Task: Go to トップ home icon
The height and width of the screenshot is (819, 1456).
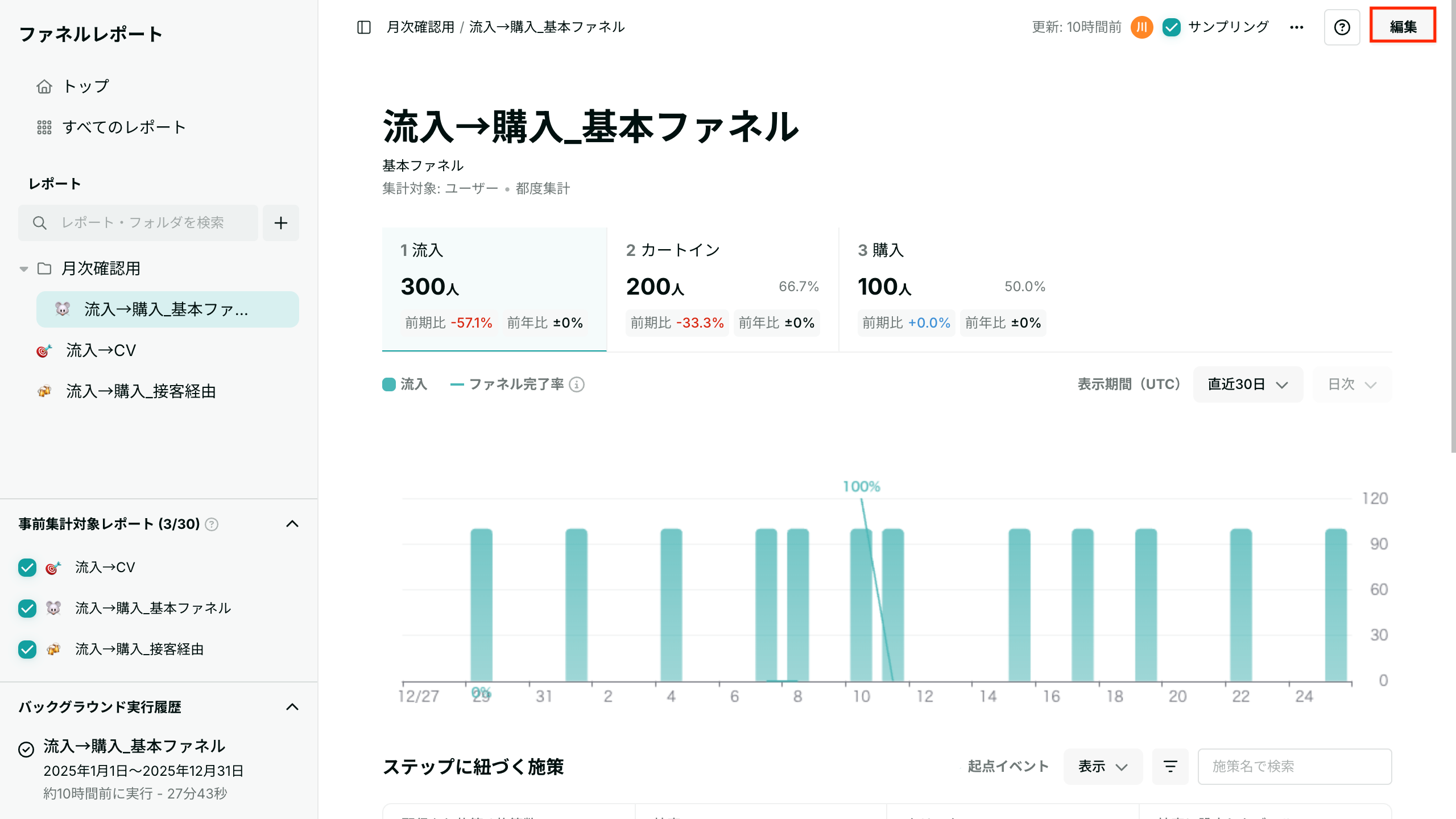Action: point(44,86)
